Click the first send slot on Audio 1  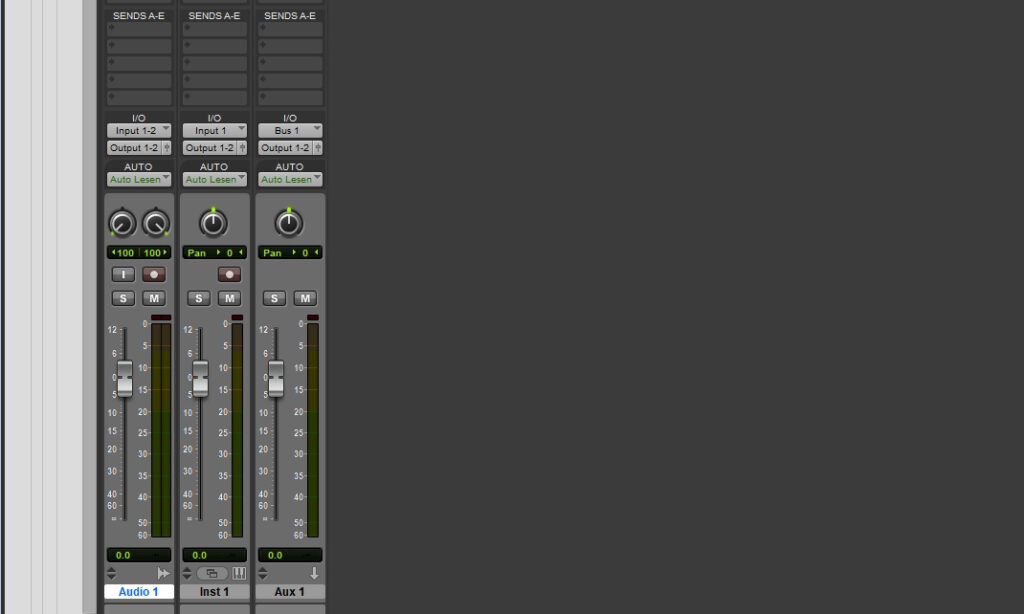(x=139, y=29)
